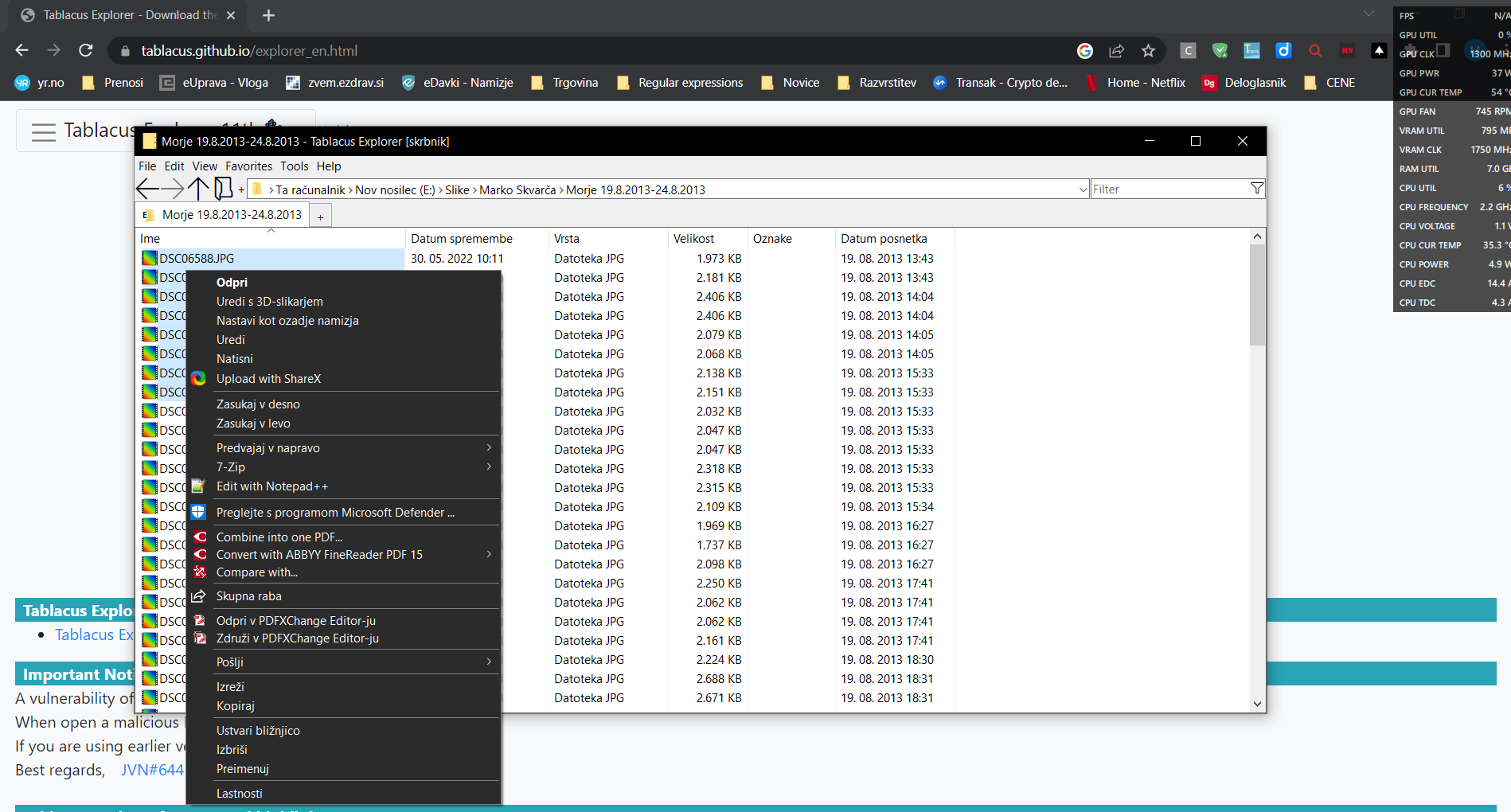
Task: Click Slike in the breadcrumb path
Action: click(457, 189)
